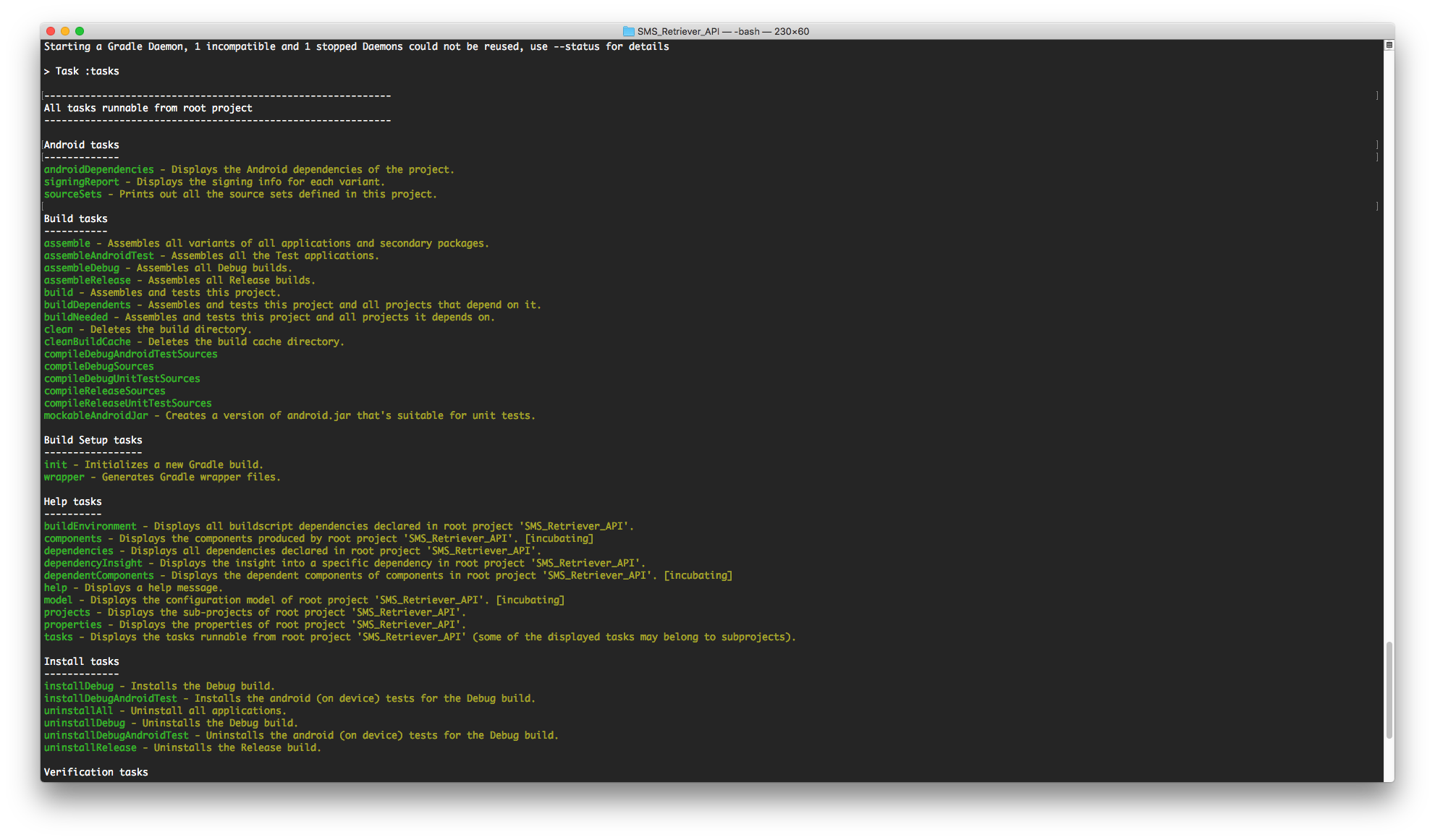Click the 'installDebug' task name
Screen dimensions: 1435x840
point(79,686)
